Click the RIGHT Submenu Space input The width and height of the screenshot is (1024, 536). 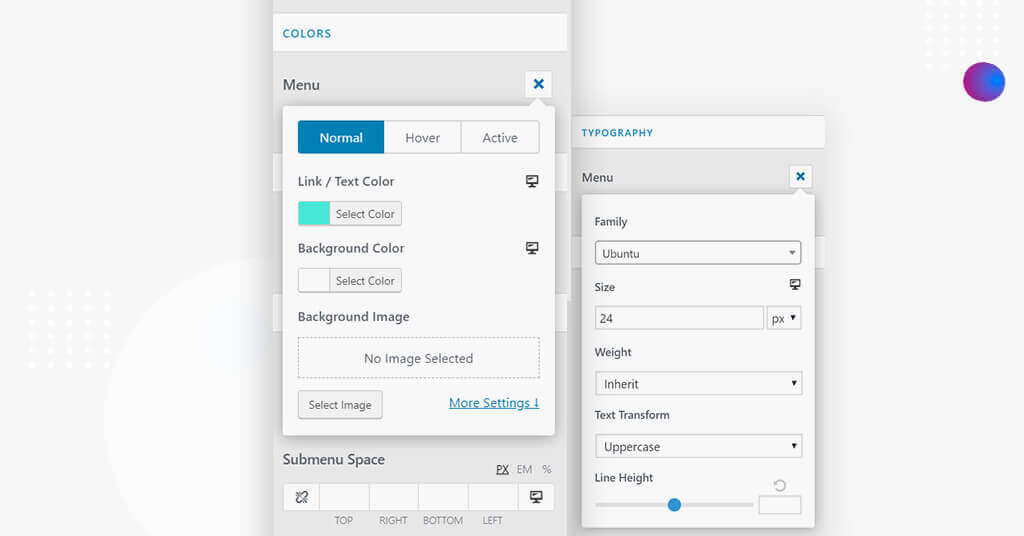click(394, 497)
